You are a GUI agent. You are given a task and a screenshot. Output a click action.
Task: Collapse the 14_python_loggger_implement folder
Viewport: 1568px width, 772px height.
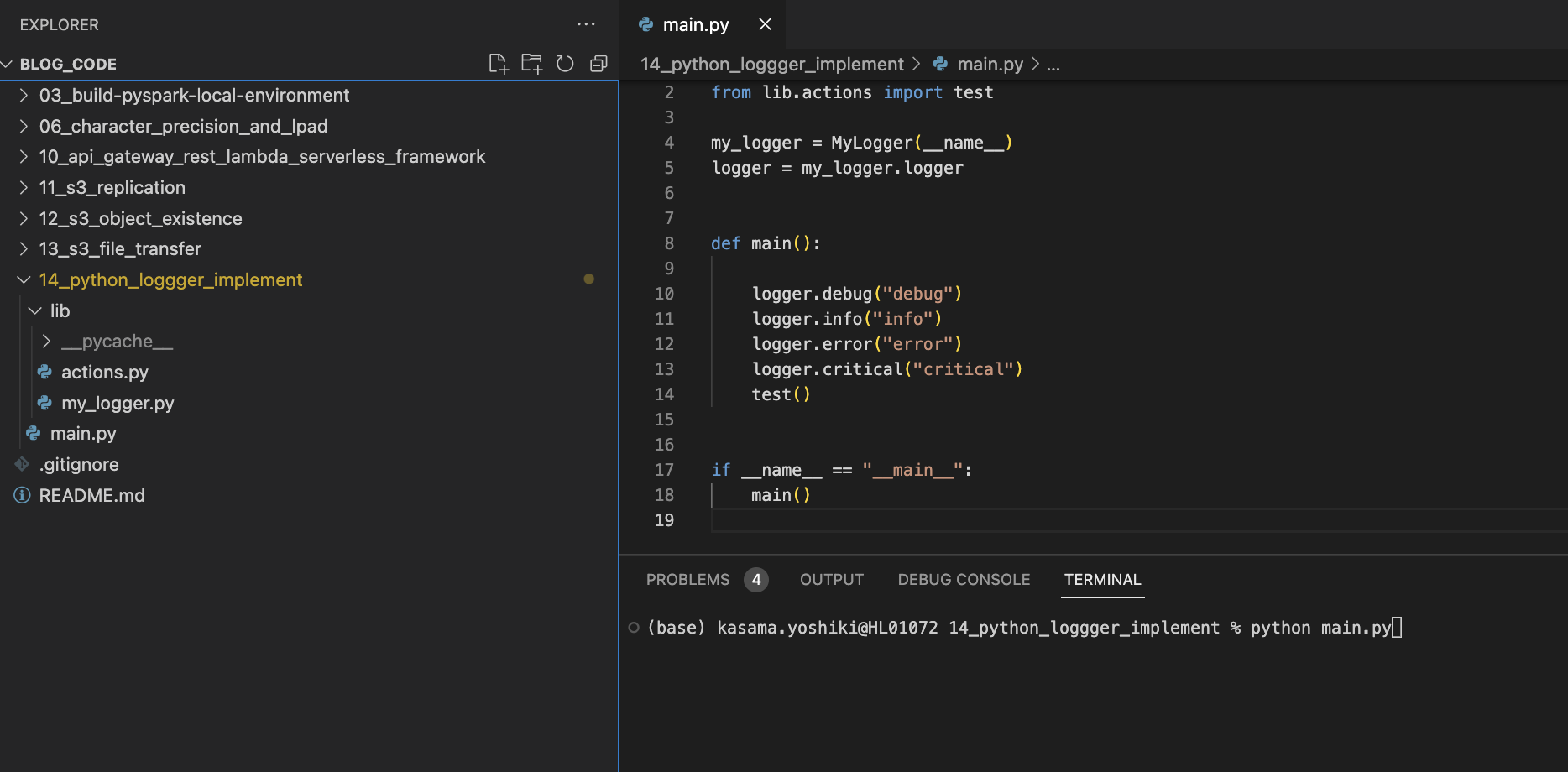coord(24,279)
